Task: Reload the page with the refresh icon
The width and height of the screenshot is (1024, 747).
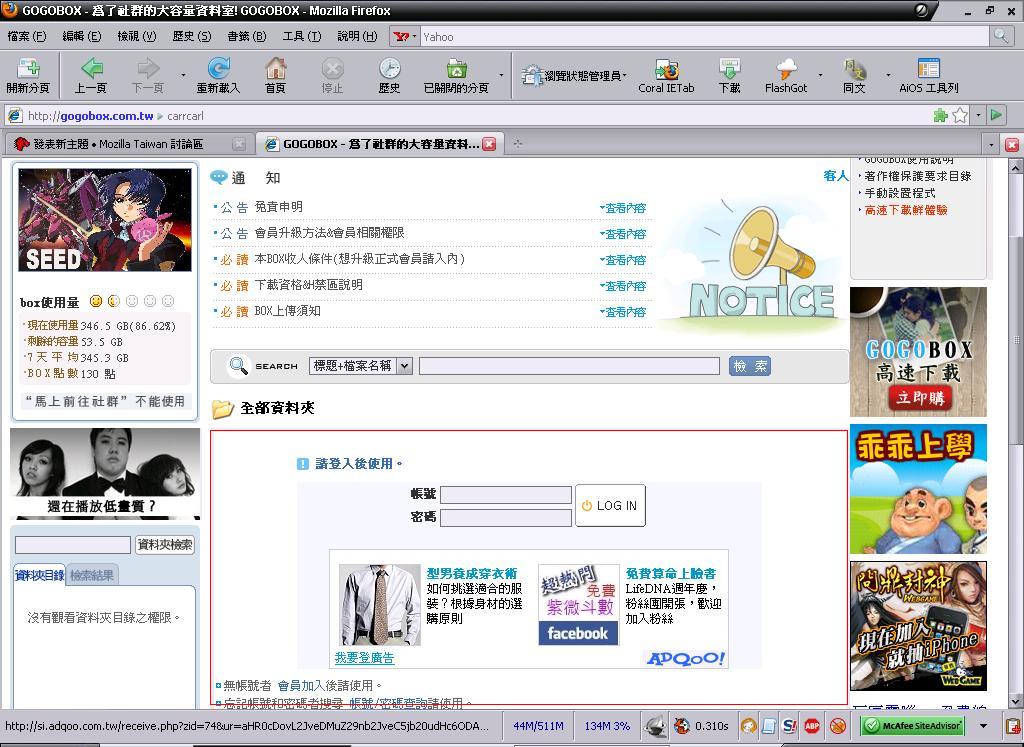Action: click(x=218, y=68)
